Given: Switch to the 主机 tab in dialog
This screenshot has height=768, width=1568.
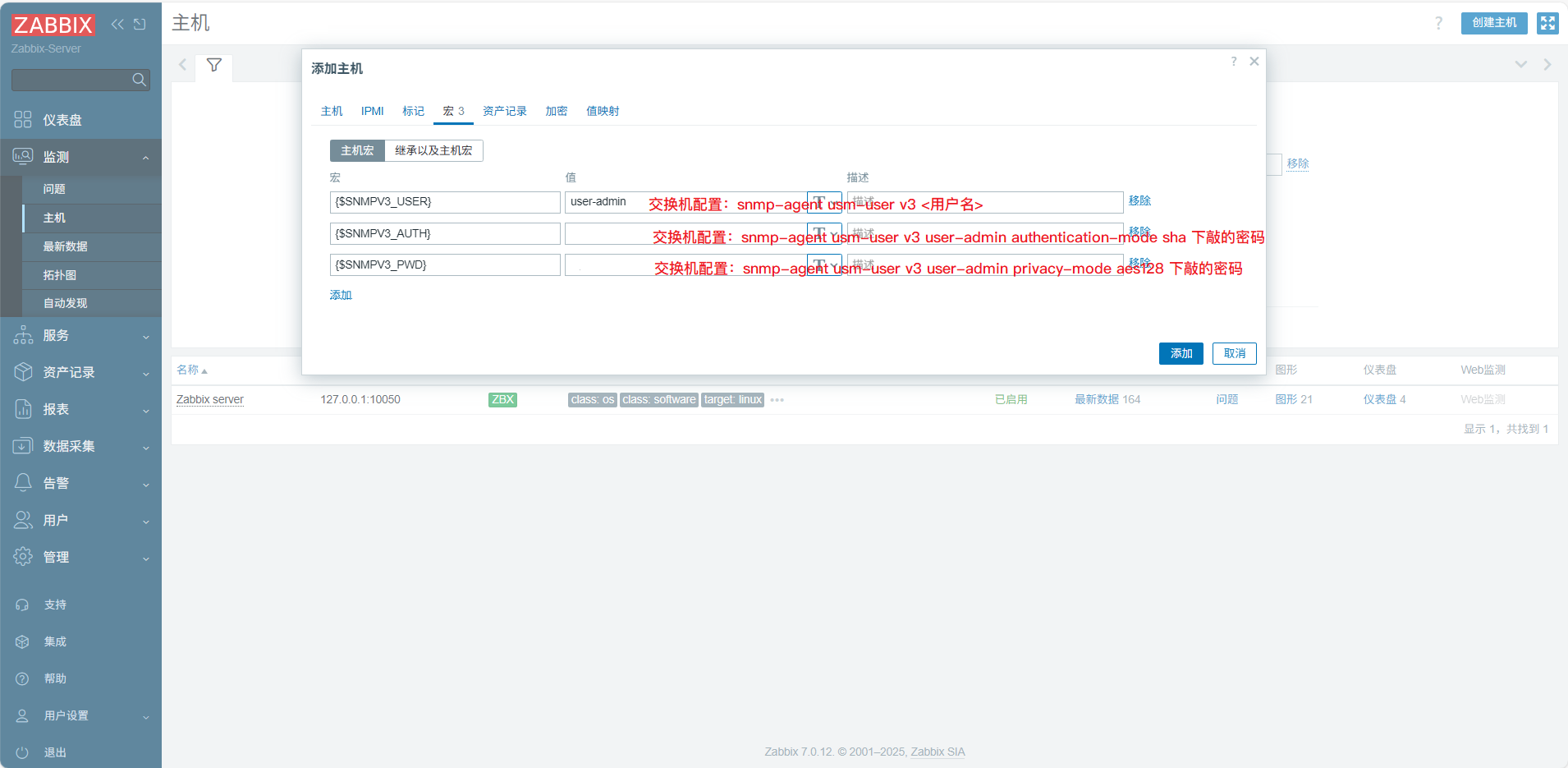Looking at the screenshot, I should pyautogui.click(x=332, y=111).
